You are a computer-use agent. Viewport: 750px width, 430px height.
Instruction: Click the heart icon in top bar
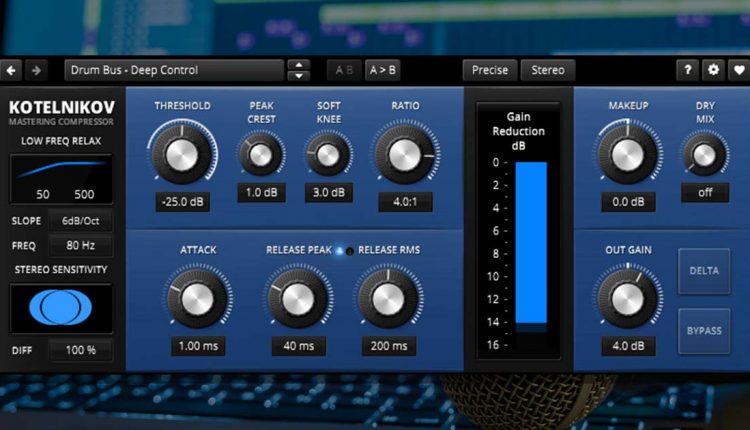(739, 70)
